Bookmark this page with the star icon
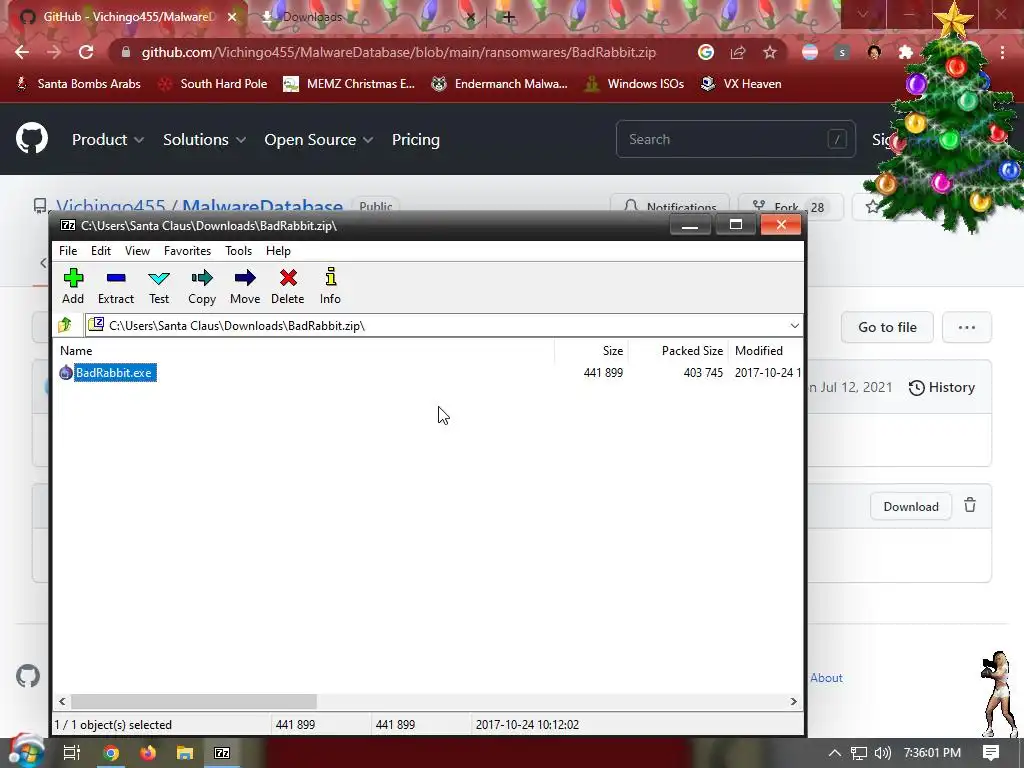This screenshot has width=1024, height=768. pos(770,52)
